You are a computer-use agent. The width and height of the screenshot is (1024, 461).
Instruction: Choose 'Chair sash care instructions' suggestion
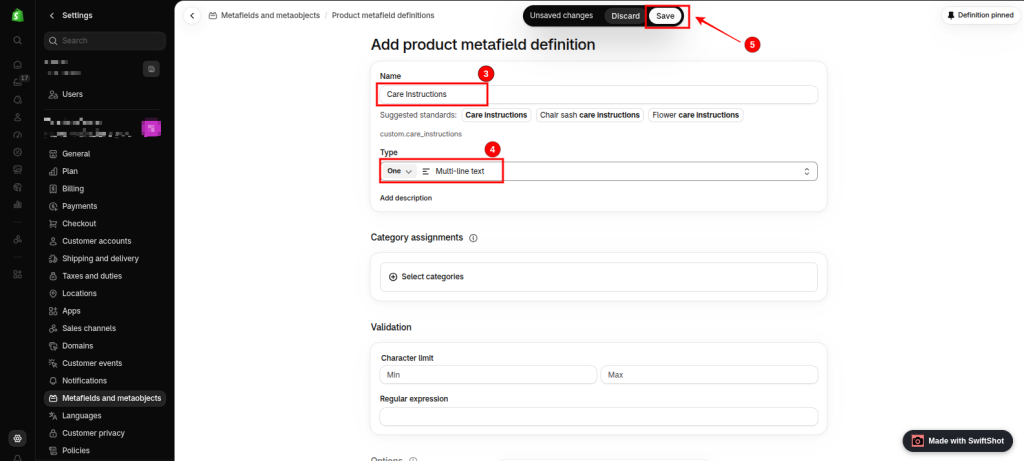tap(590, 115)
